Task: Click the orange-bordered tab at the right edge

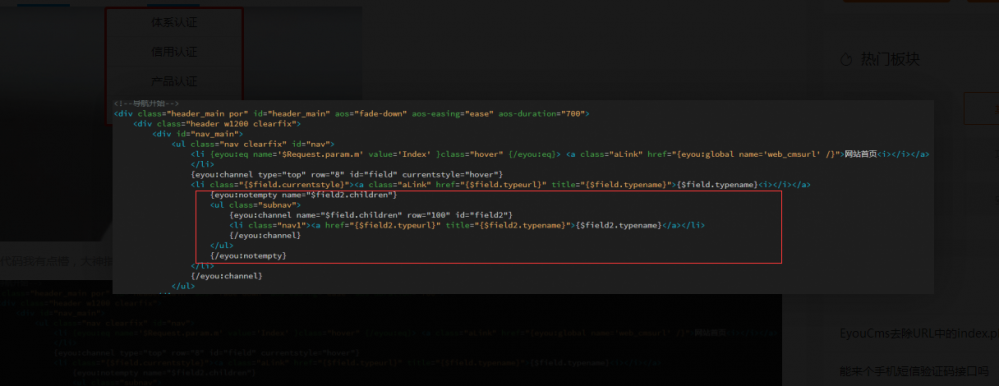Action: tap(981, 108)
